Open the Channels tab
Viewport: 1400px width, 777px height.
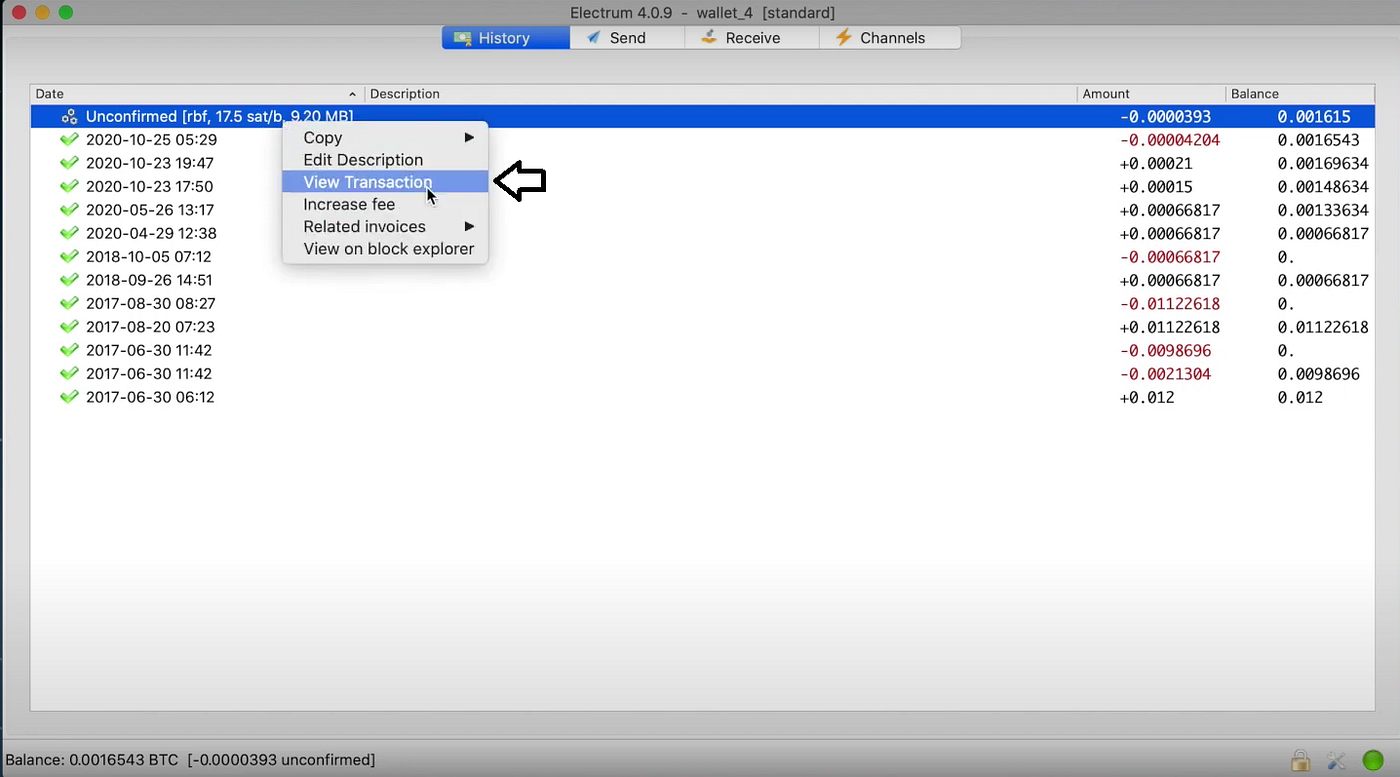click(x=890, y=38)
